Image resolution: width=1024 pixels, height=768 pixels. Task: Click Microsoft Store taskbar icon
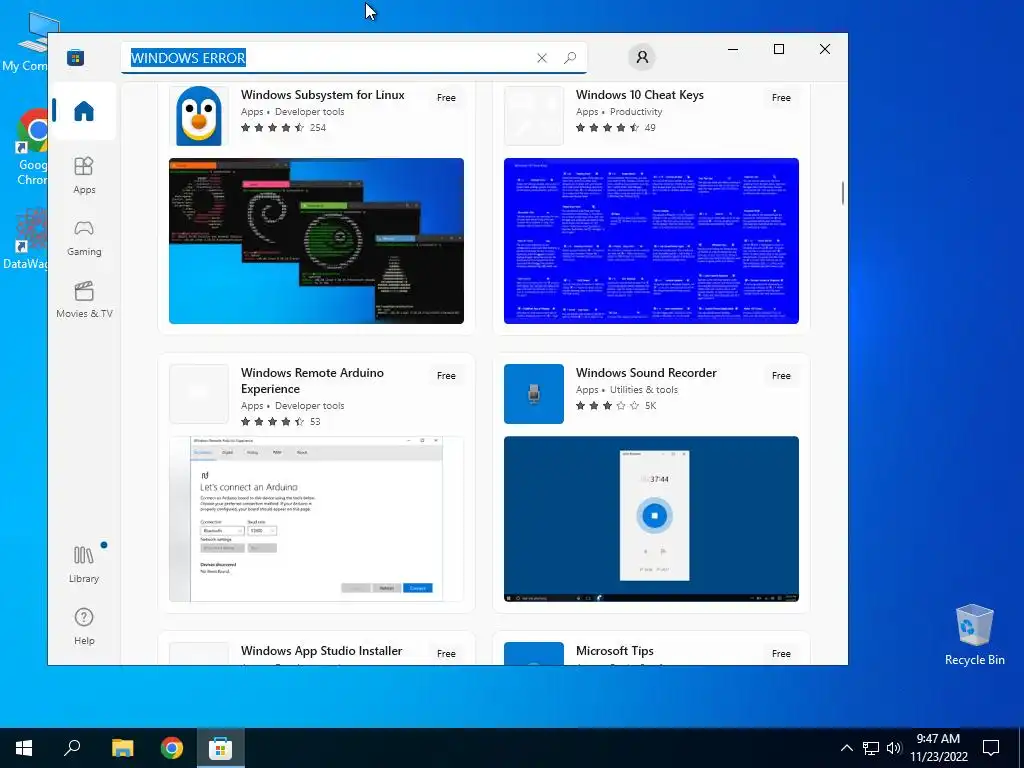pos(221,748)
